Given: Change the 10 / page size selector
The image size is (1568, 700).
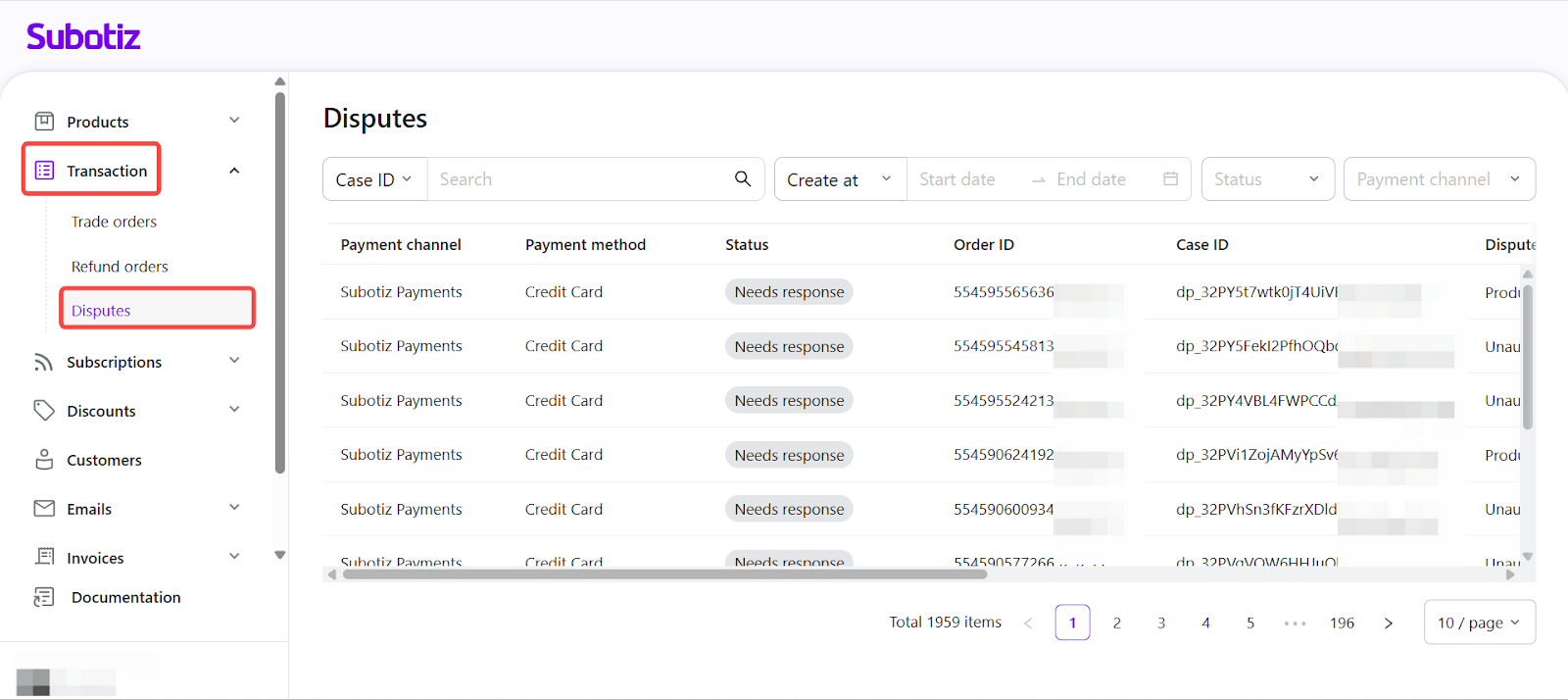Looking at the screenshot, I should tap(1478, 623).
